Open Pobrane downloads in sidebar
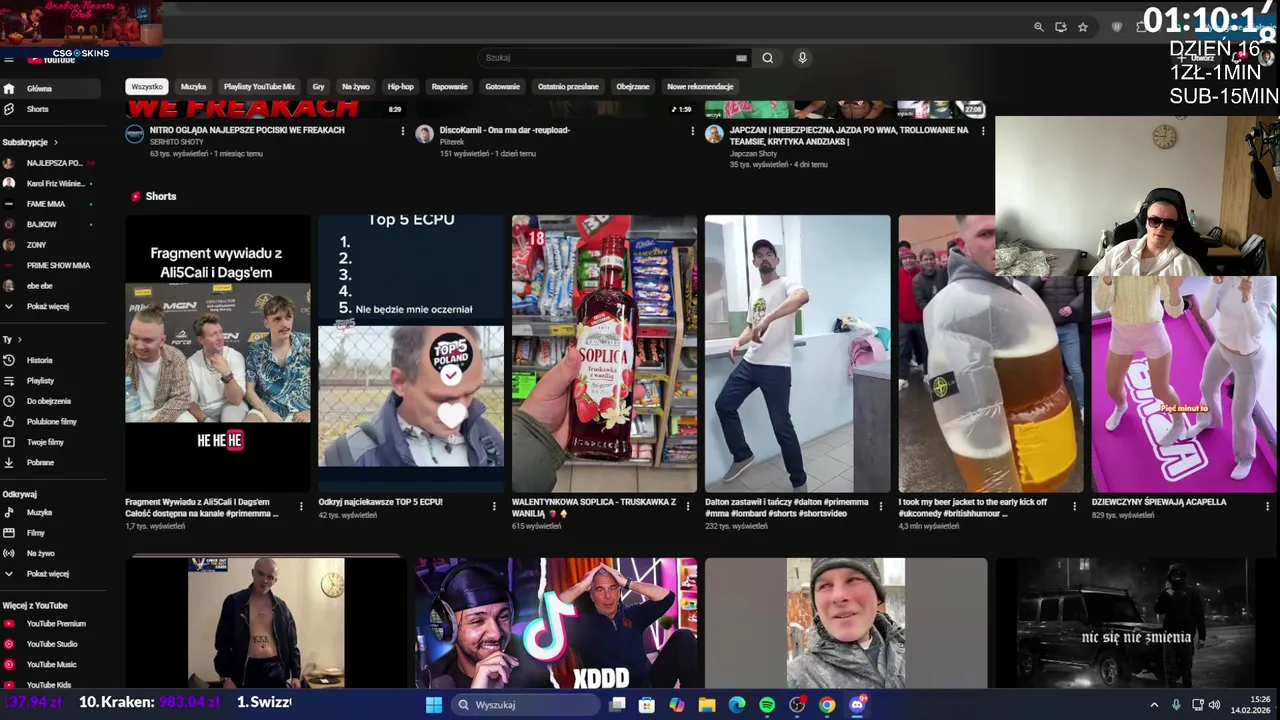The image size is (1280, 720). tap(50, 463)
